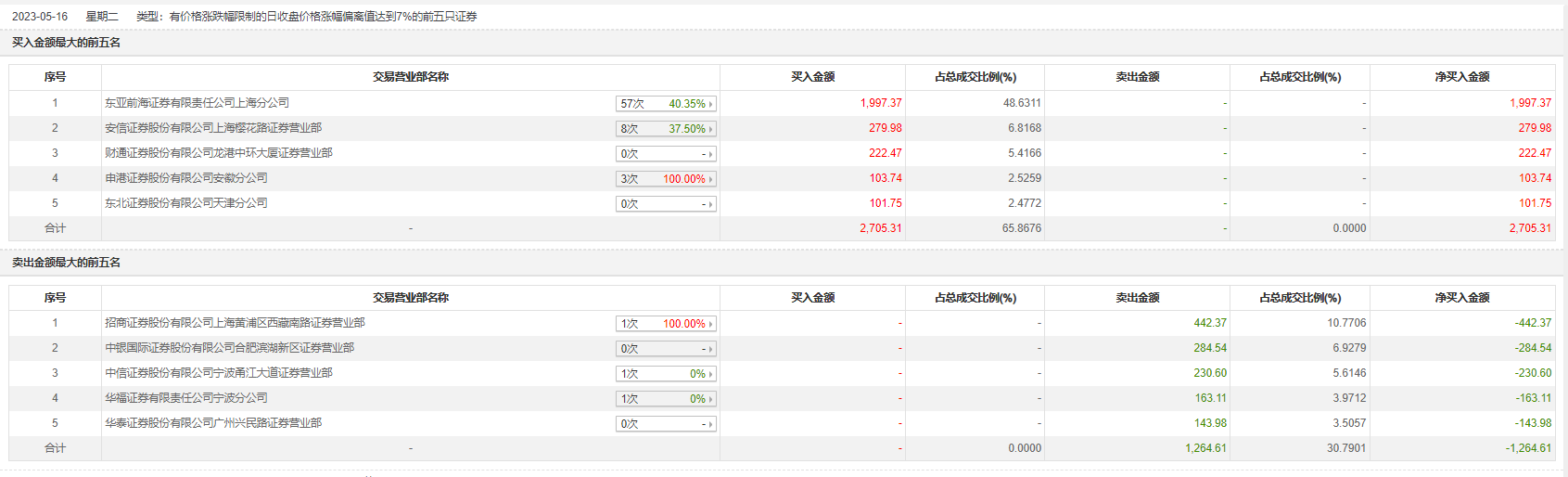Image resolution: width=1568 pixels, height=477 pixels.
Task: Click 安信证券 上海樱花路证券营业部 link
Action: 213,128
